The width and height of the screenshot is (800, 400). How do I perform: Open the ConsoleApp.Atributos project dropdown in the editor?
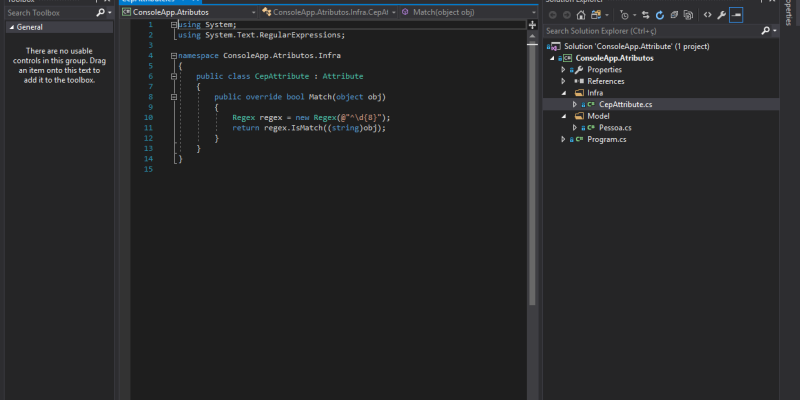click(x=185, y=12)
